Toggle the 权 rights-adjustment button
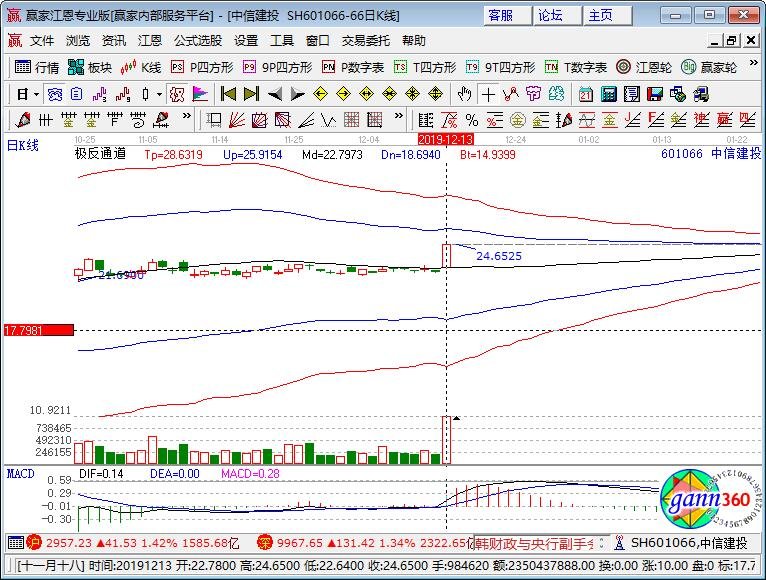 click(x=177, y=94)
